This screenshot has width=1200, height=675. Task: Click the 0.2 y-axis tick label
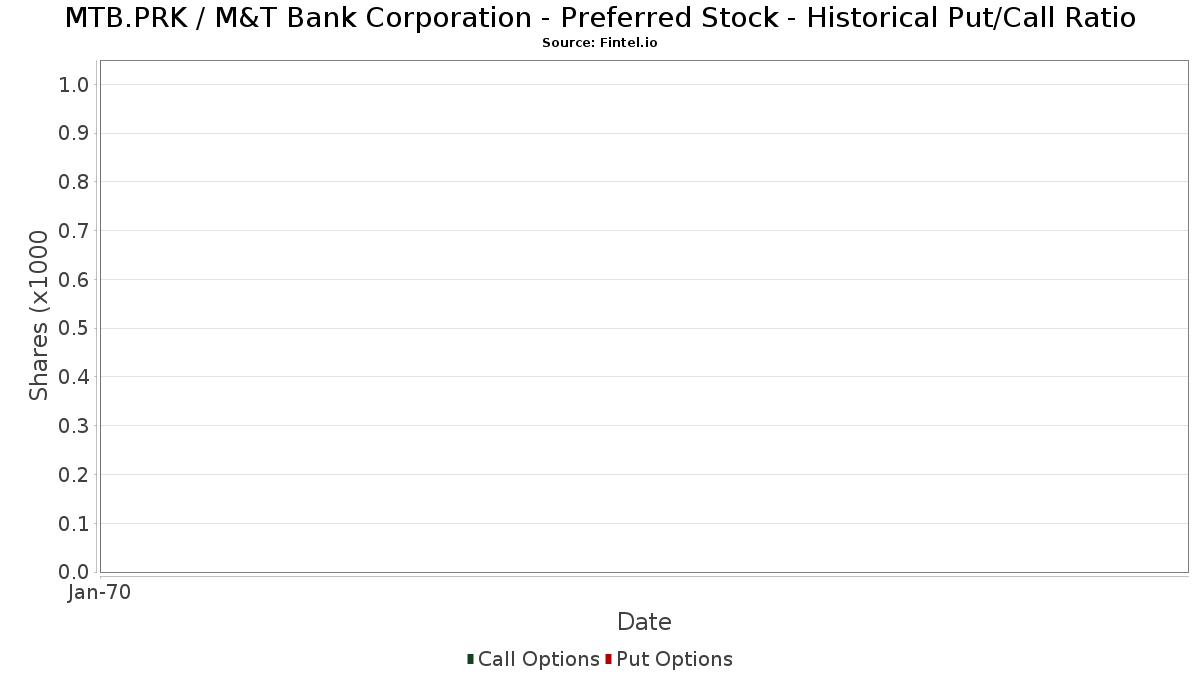coord(74,475)
